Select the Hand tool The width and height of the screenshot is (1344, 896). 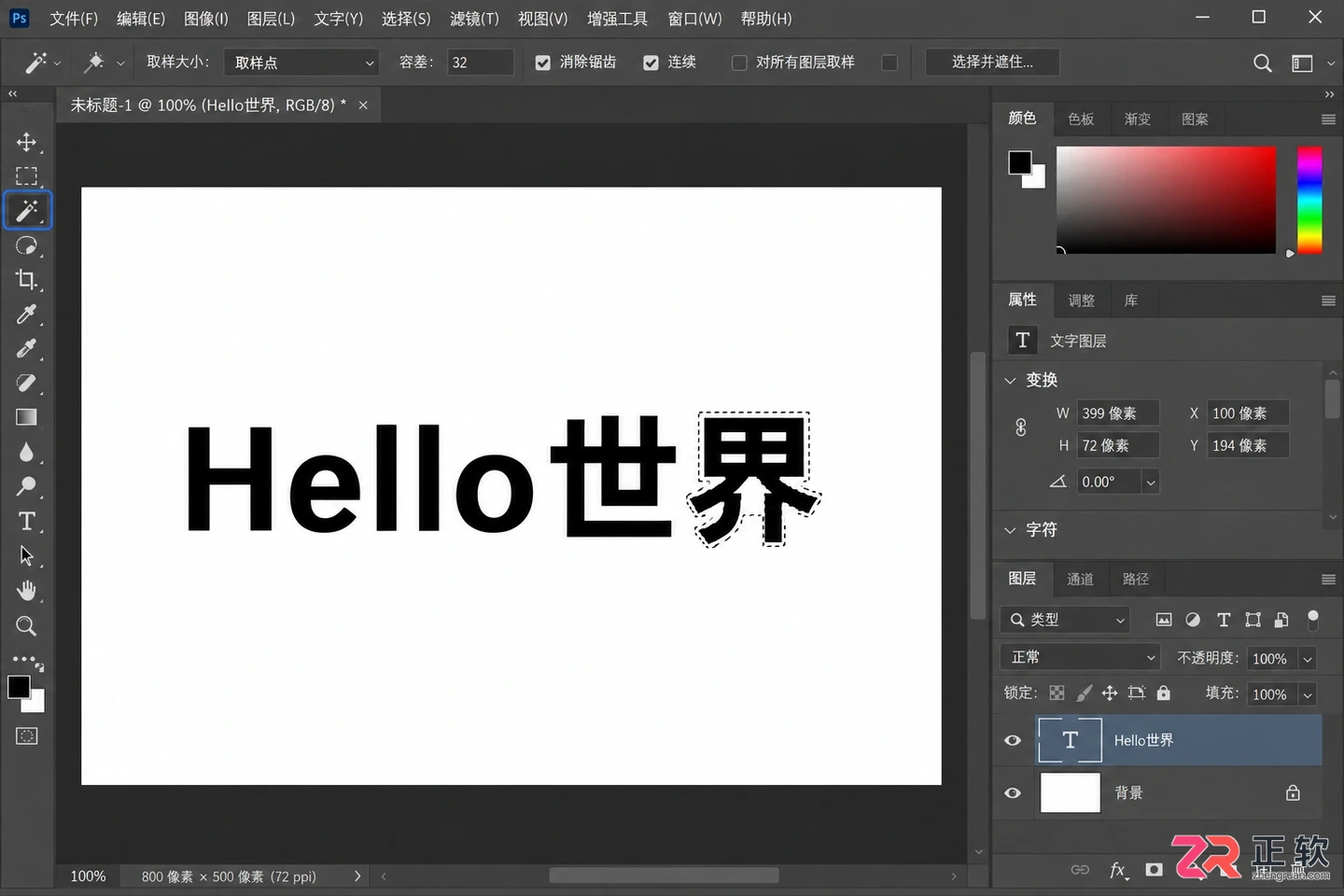click(x=26, y=591)
